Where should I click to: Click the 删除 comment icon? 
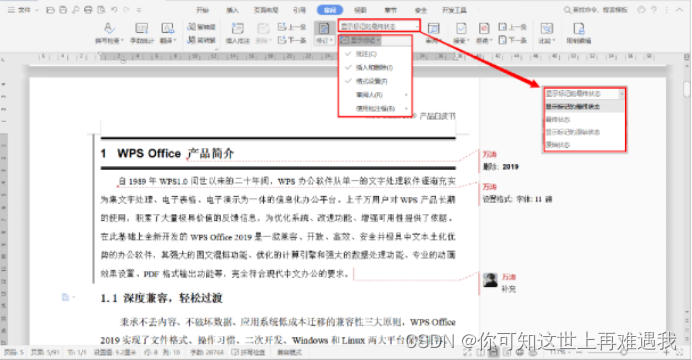pyautogui.click(x=263, y=29)
